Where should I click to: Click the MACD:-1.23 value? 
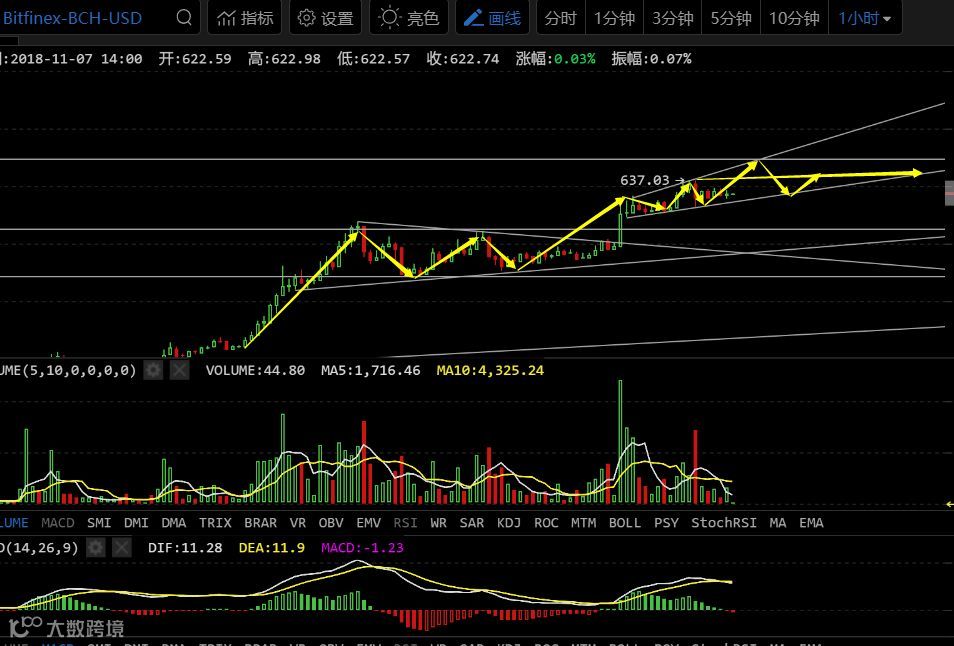(x=362, y=547)
